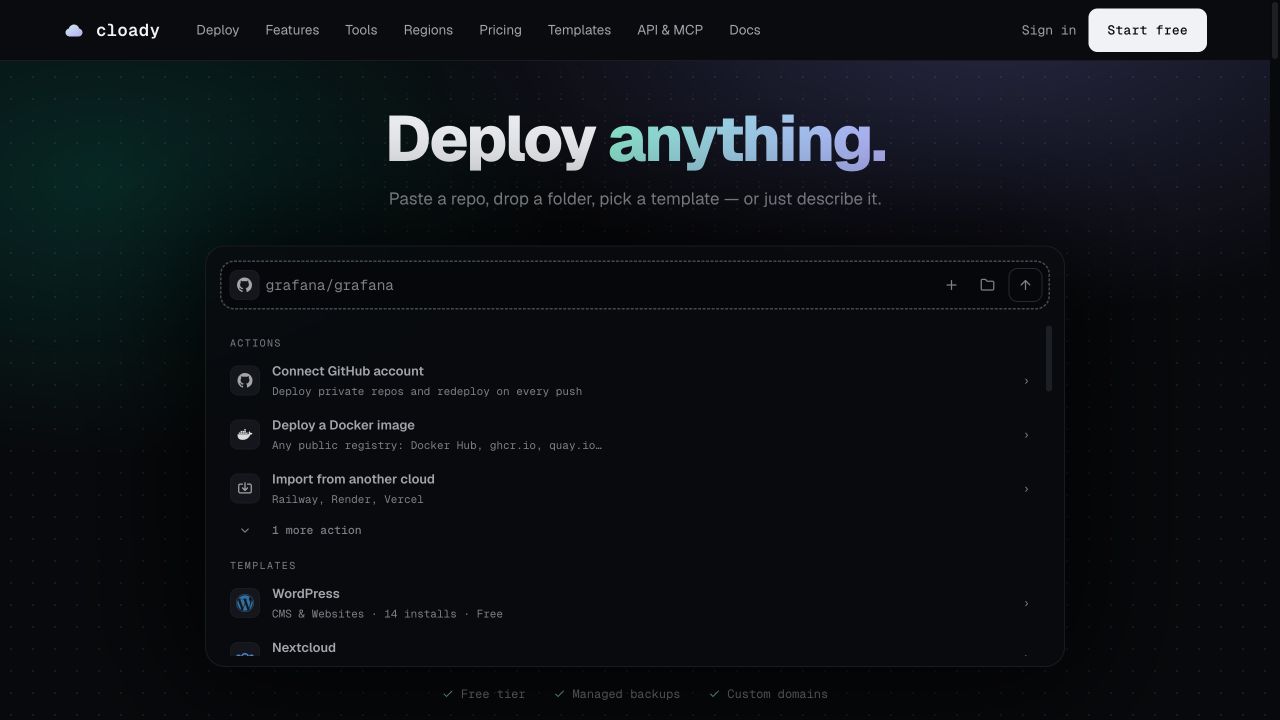Open the Import from another cloud chevron
Viewport: 1280px width, 720px height.
(x=1026, y=489)
